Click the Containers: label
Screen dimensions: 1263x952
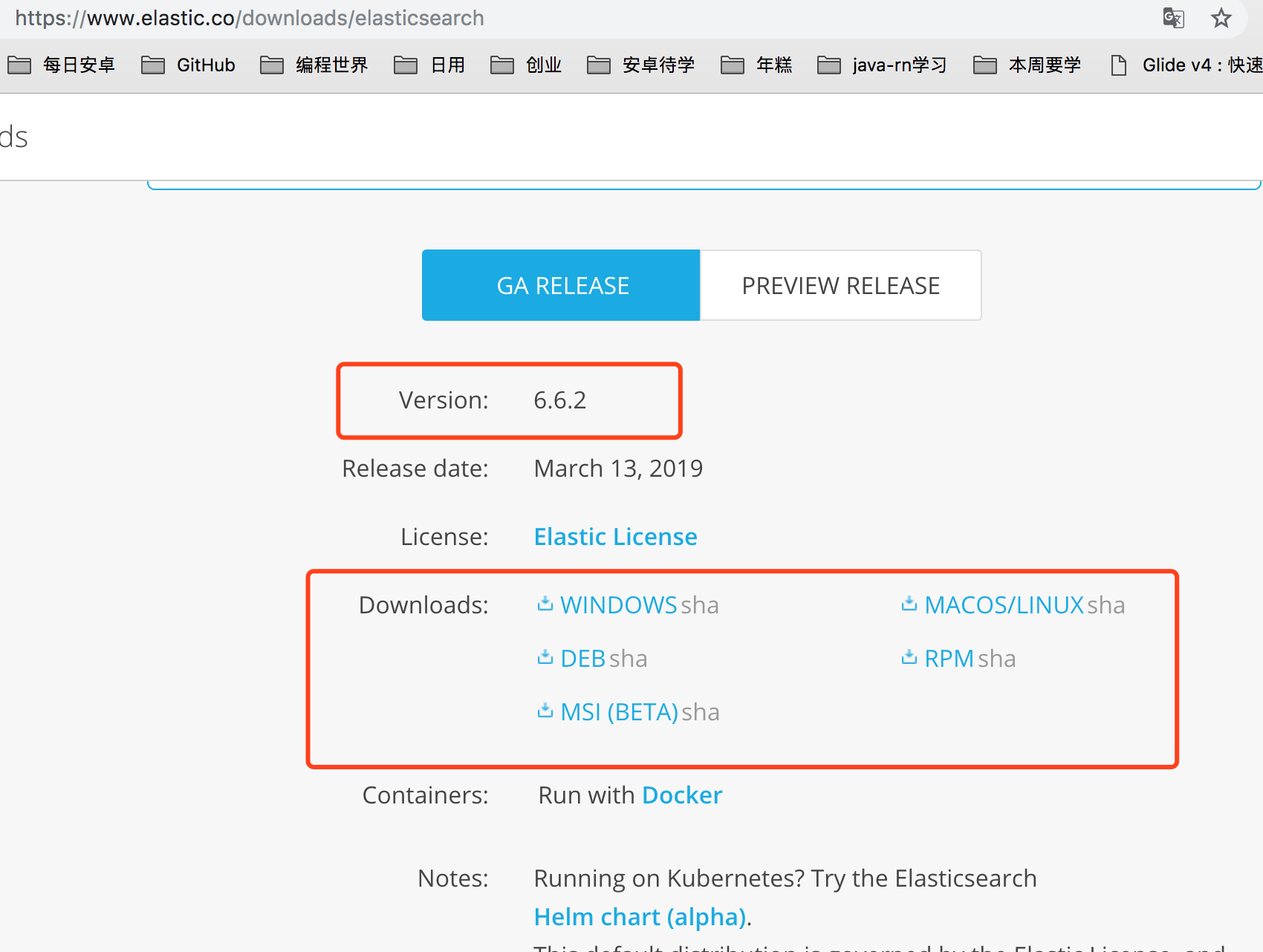pos(425,795)
